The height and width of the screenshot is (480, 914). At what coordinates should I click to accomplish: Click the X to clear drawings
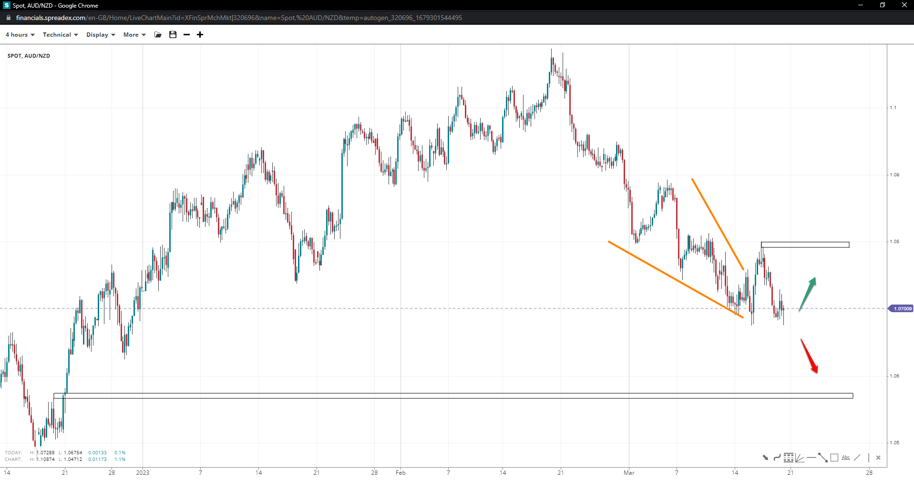[x=879, y=458]
